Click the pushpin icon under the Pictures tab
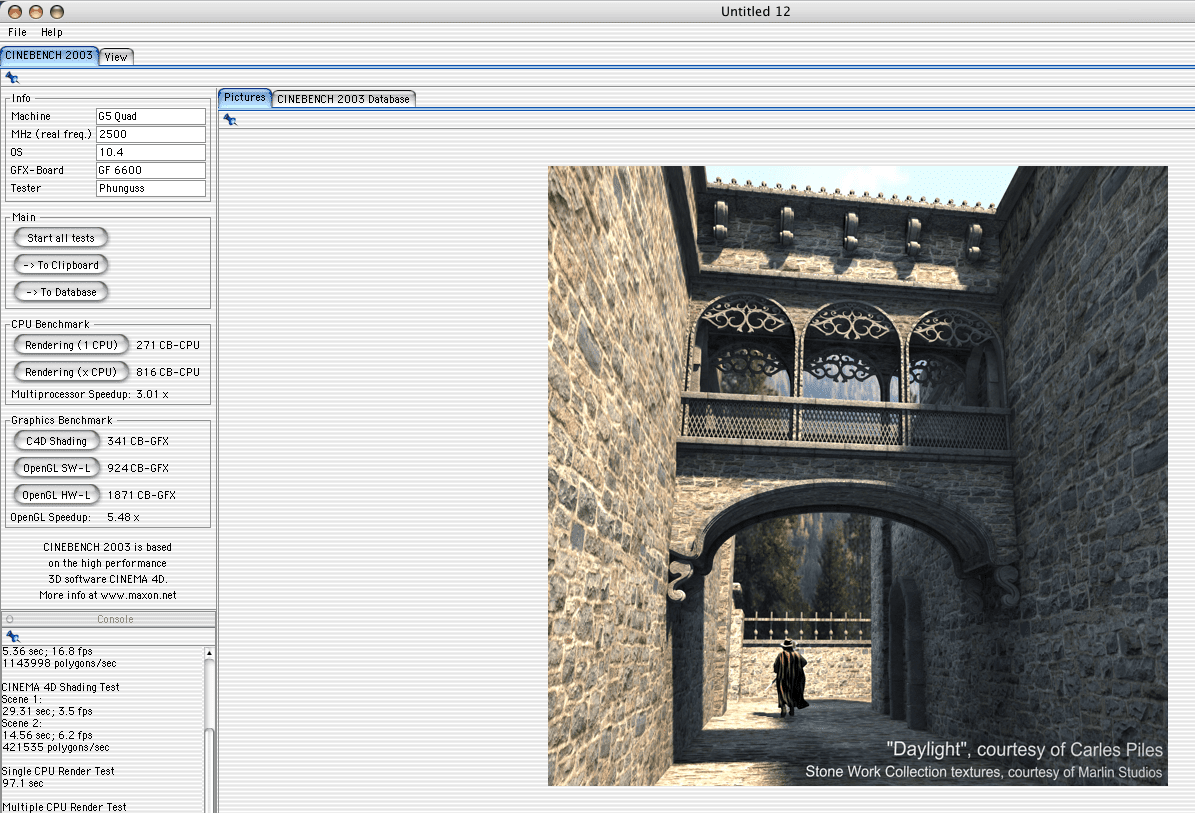Image resolution: width=1195 pixels, height=813 pixels. pos(230,119)
